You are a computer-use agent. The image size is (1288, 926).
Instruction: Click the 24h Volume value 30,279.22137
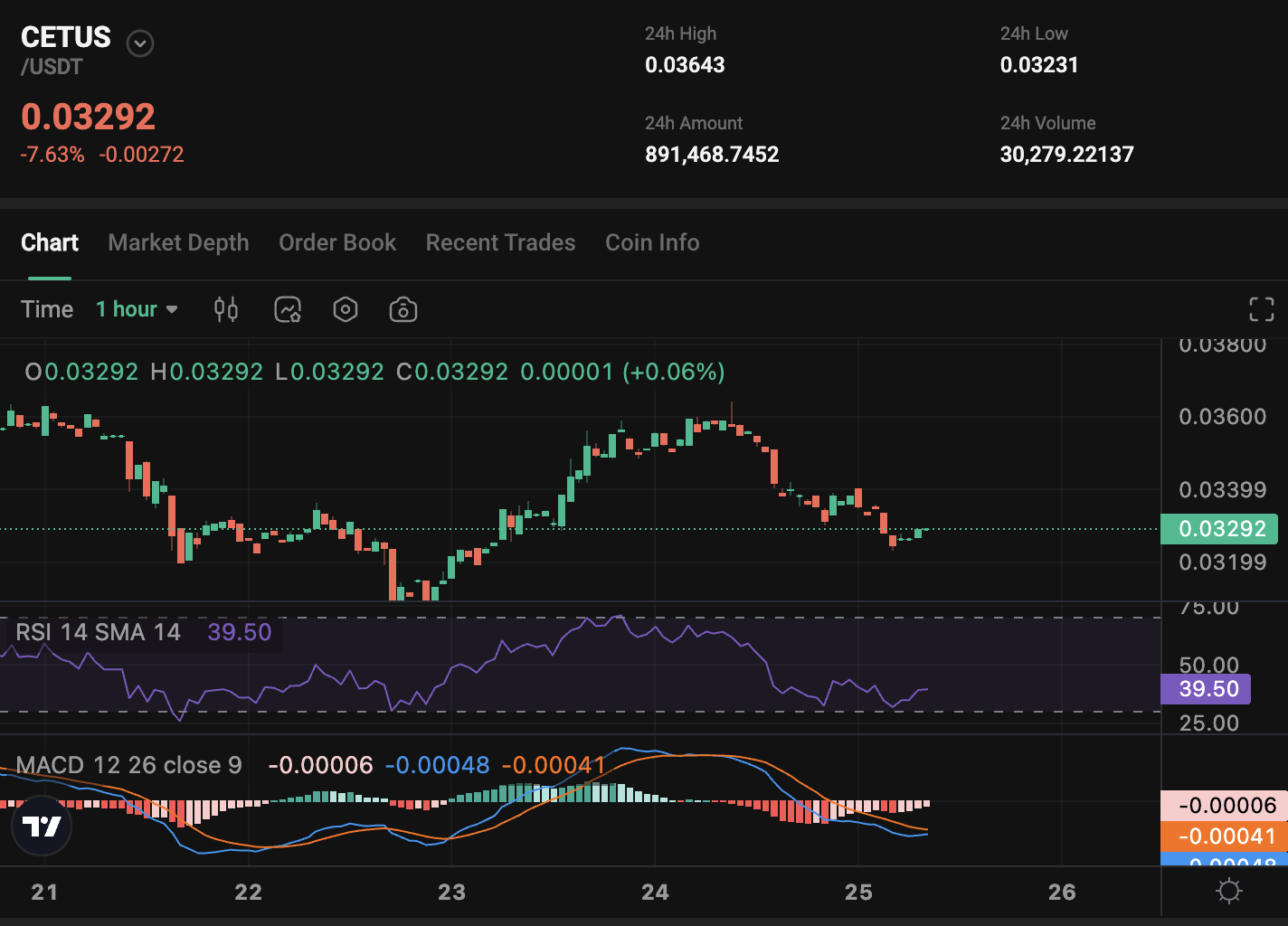(1066, 155)
